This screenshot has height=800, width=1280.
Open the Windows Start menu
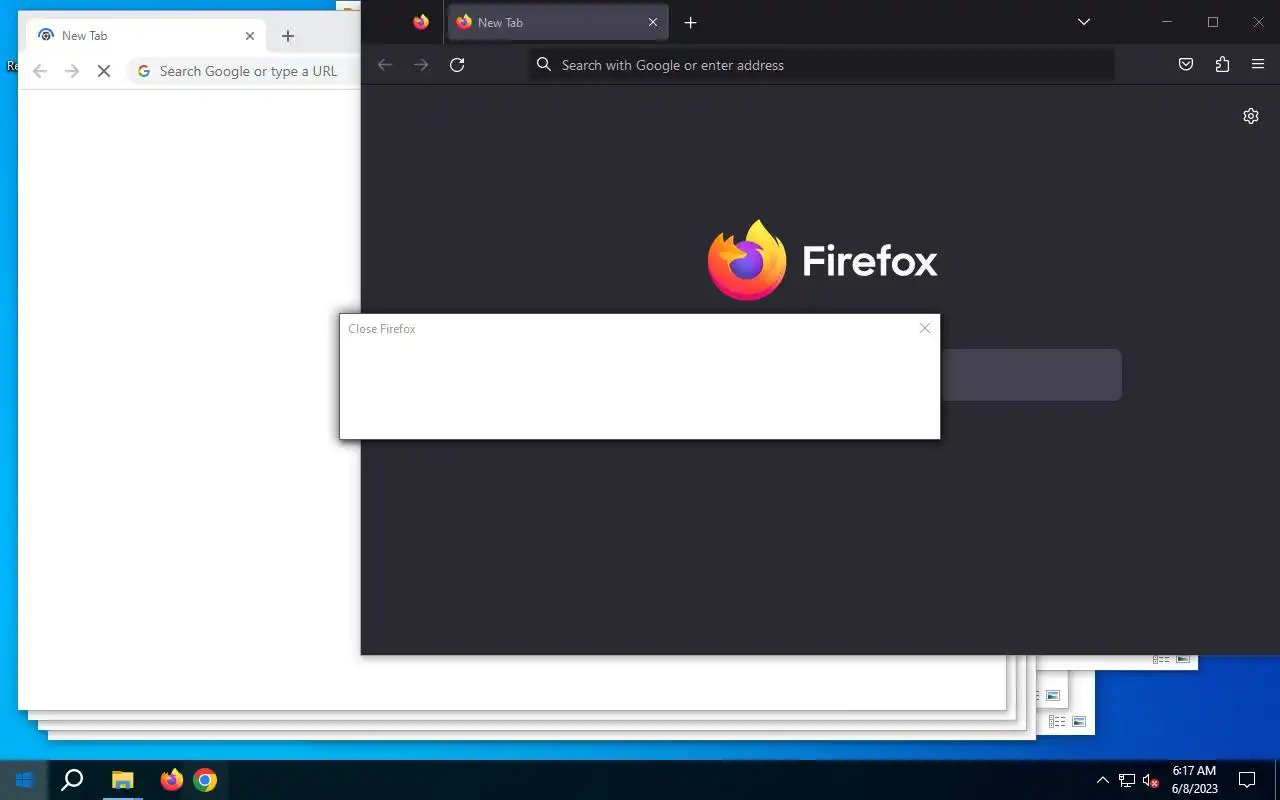[x=24, y=780]
